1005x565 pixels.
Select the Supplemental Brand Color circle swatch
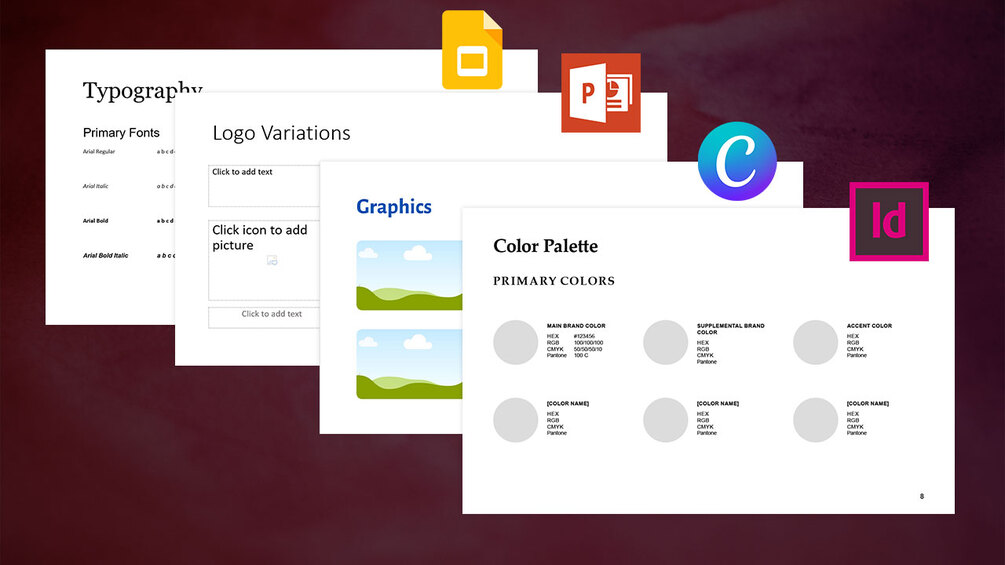[665, 342]
